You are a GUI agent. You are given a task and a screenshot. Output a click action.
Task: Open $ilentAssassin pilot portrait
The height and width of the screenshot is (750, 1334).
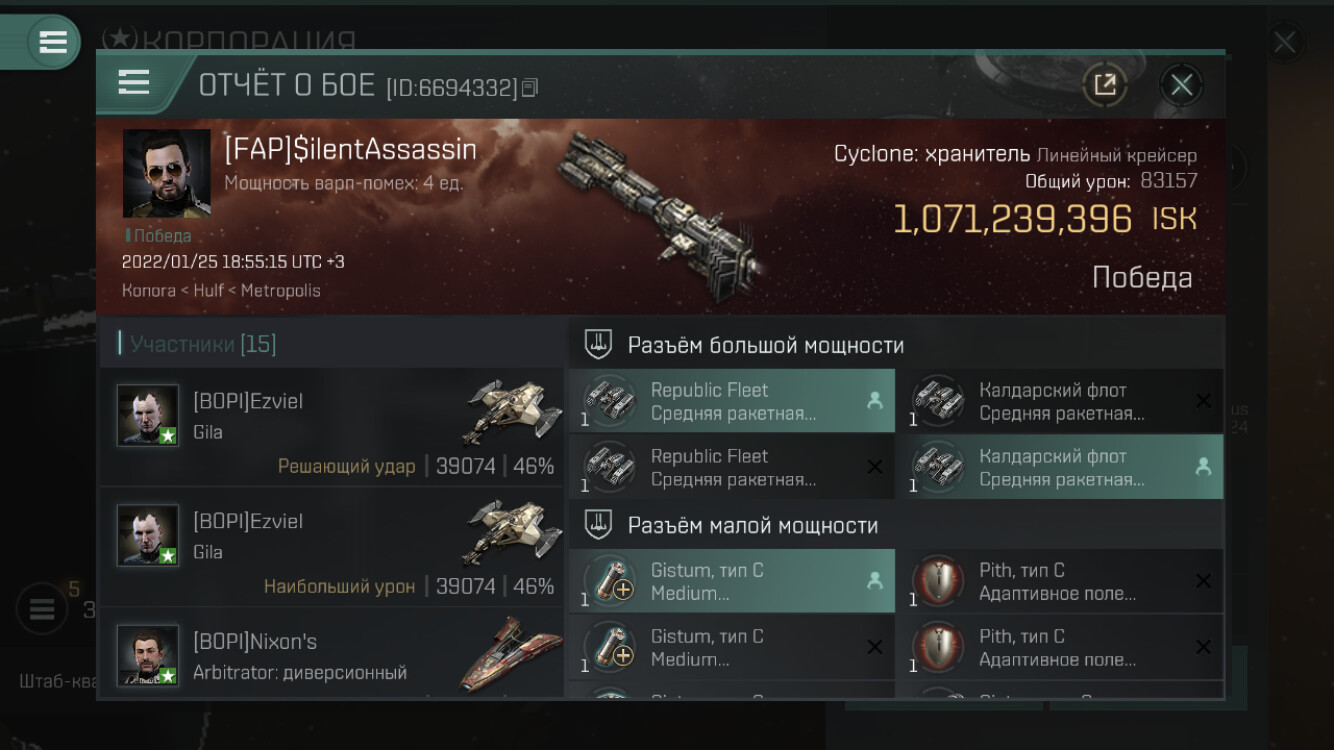(166, 173)
